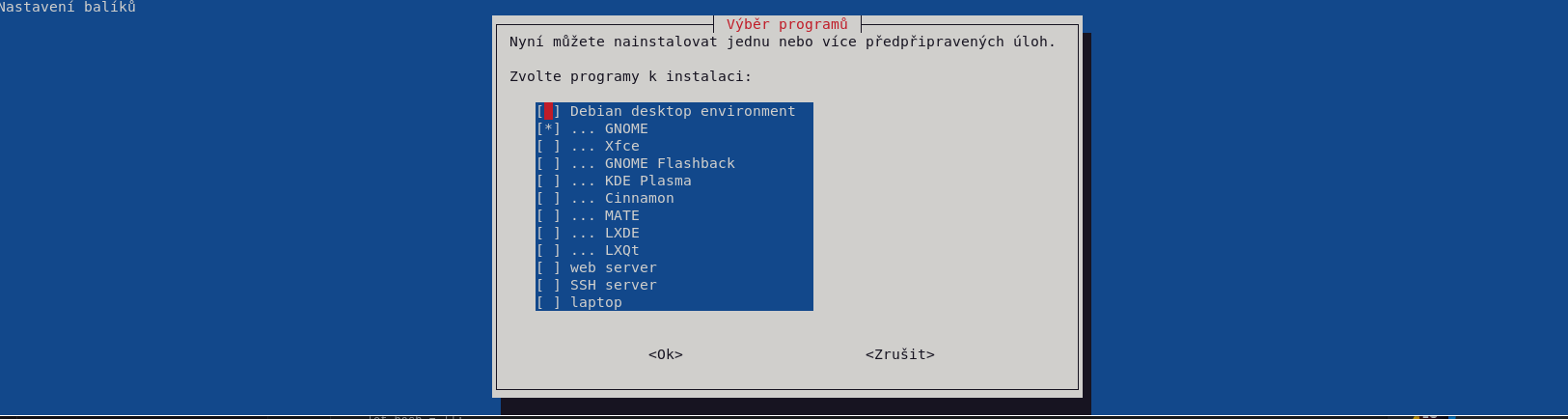The image size is (1568, 419).
Task: Click the Výběr programů dialog title
Action: point(787,24)
